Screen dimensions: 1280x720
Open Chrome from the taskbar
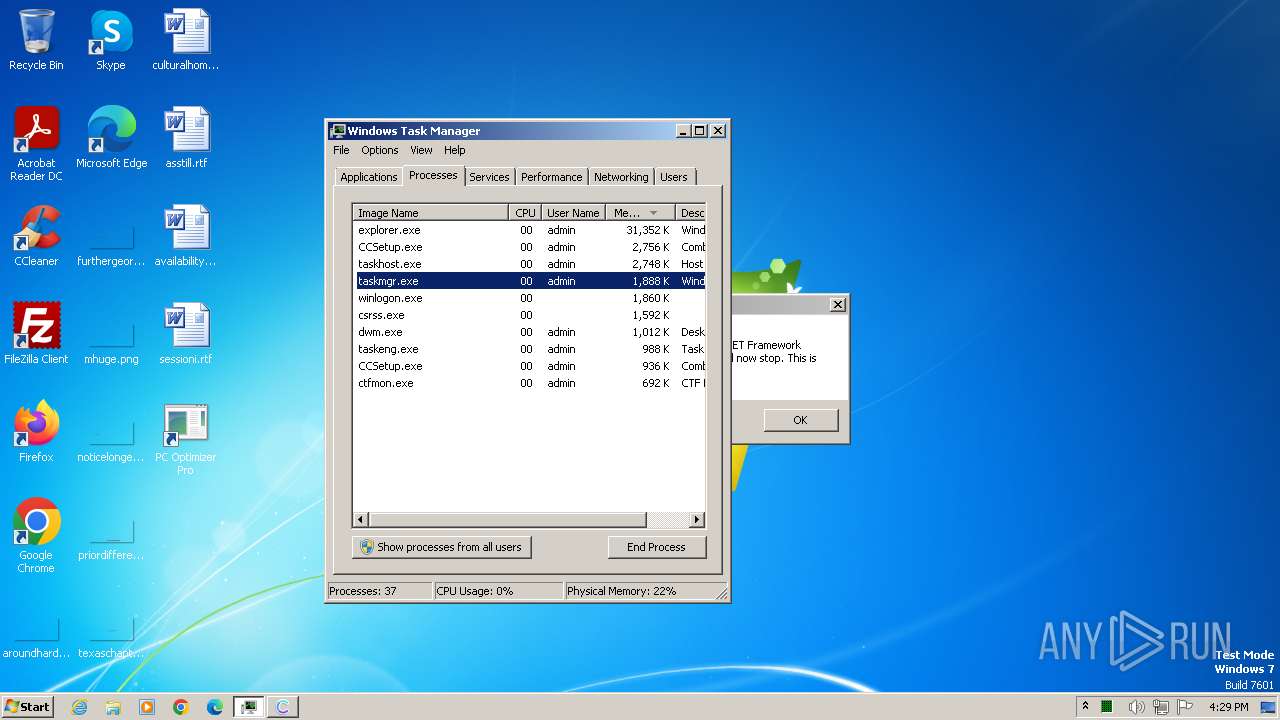point(181,707)
